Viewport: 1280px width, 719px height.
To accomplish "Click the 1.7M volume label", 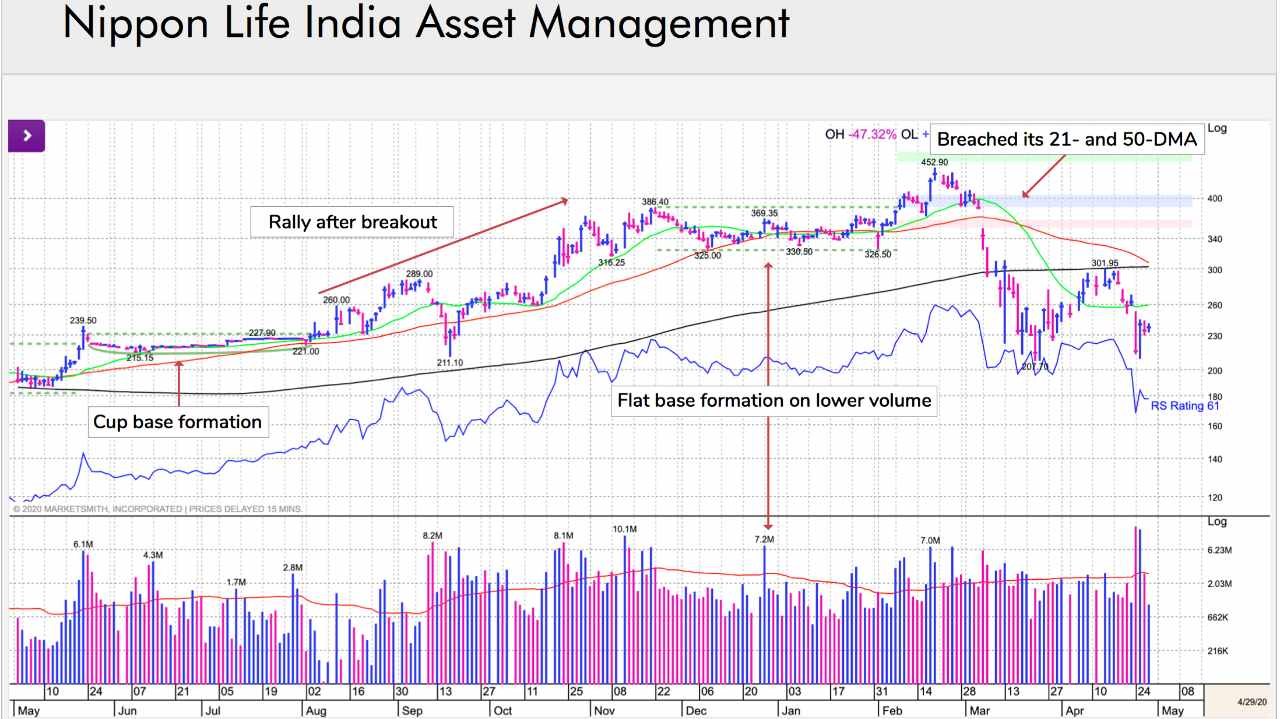I will (236, 581).
